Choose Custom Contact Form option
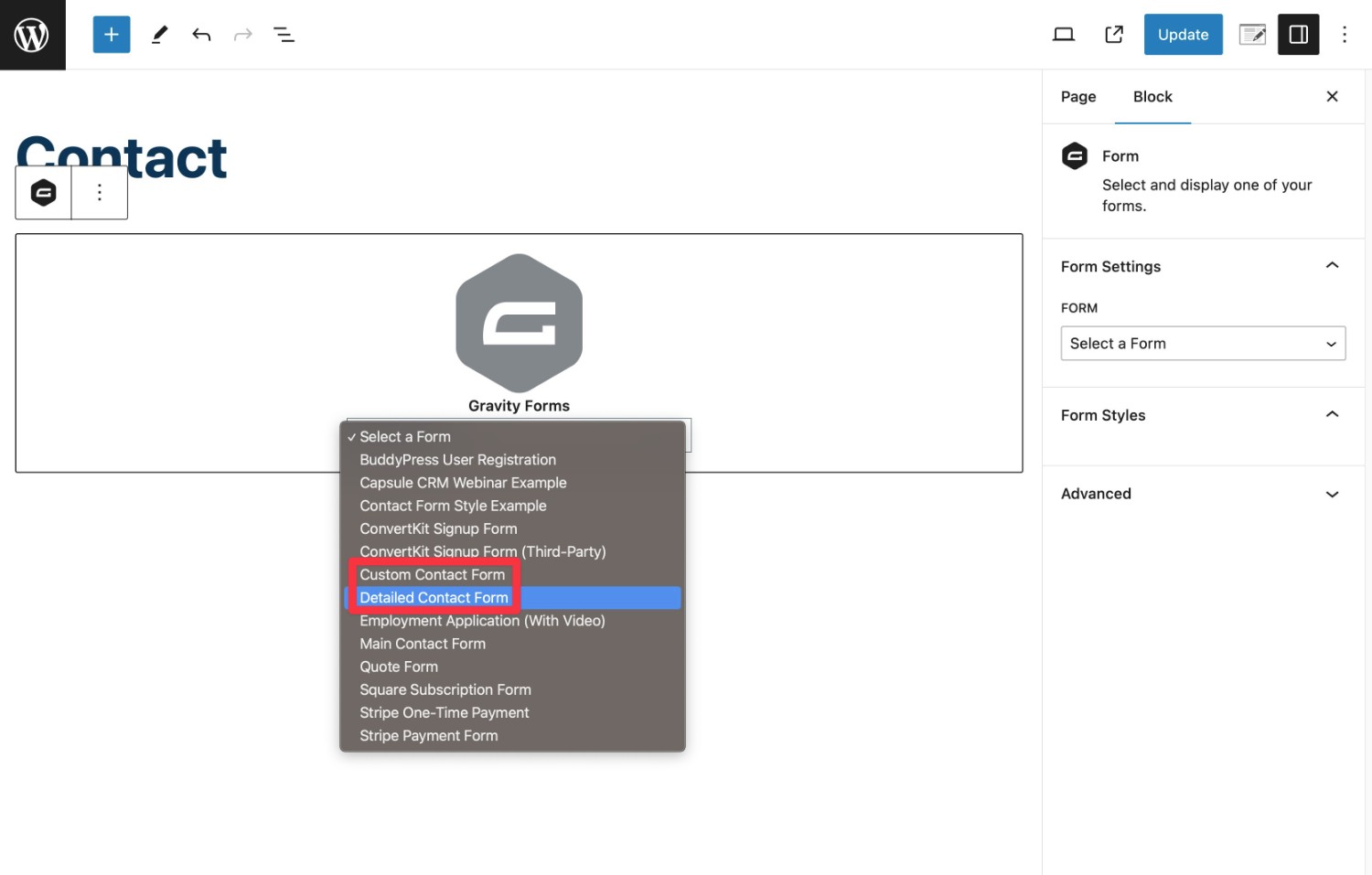Viewport: 1372px width, 875px height. pyautogui.click(x=512, y=575)
